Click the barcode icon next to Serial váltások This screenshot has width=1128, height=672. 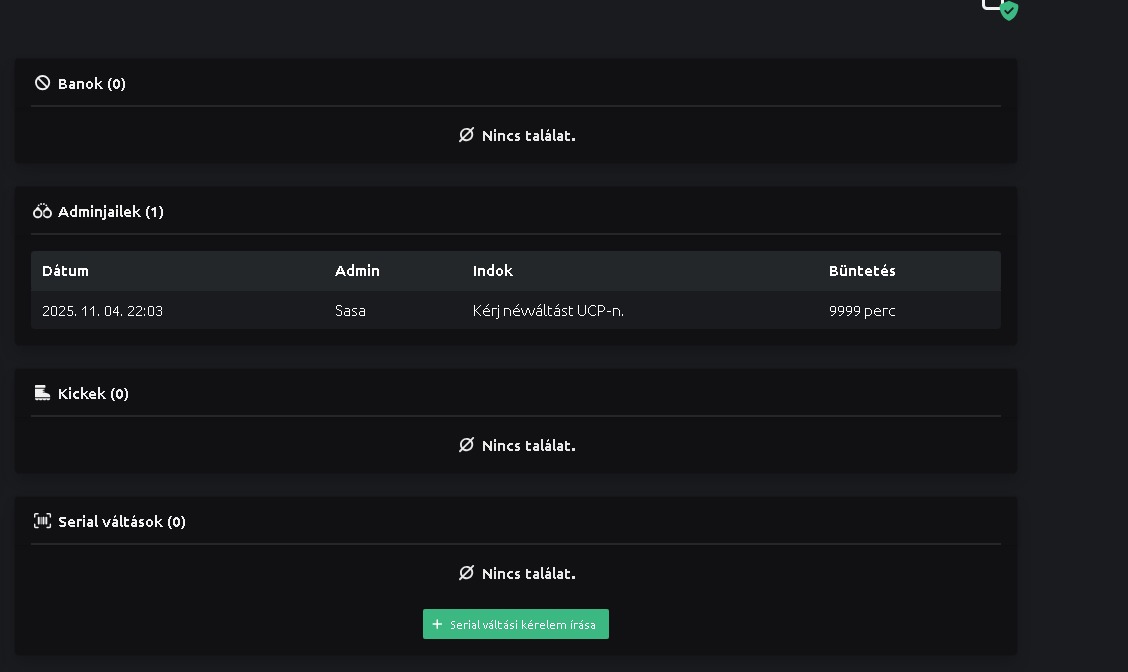pos(42,521)
